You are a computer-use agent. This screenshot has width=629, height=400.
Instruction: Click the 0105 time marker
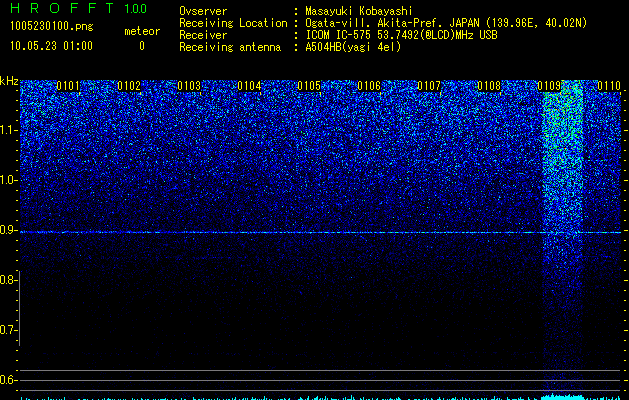(309, 86)
